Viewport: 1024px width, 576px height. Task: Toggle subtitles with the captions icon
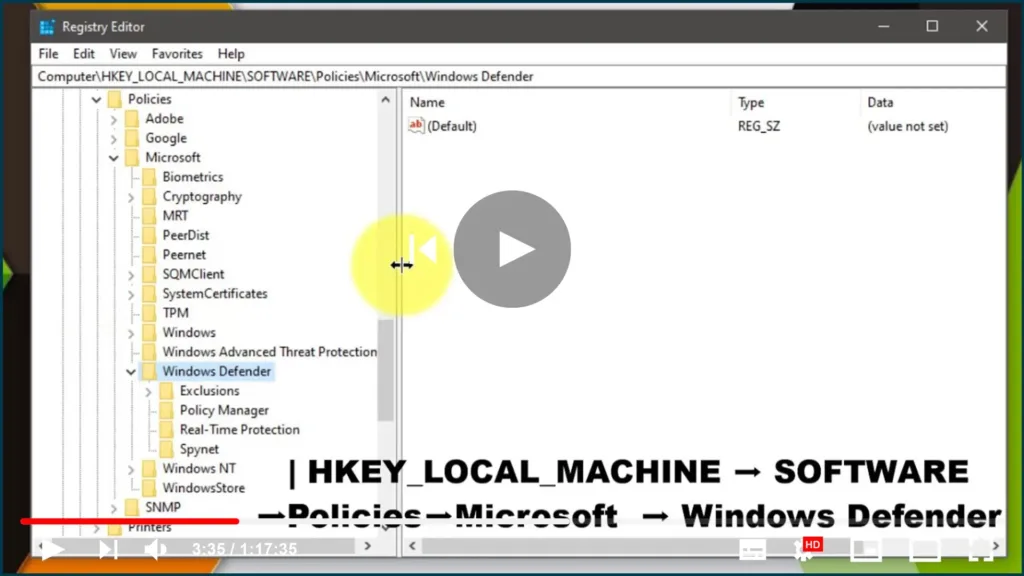752,549
